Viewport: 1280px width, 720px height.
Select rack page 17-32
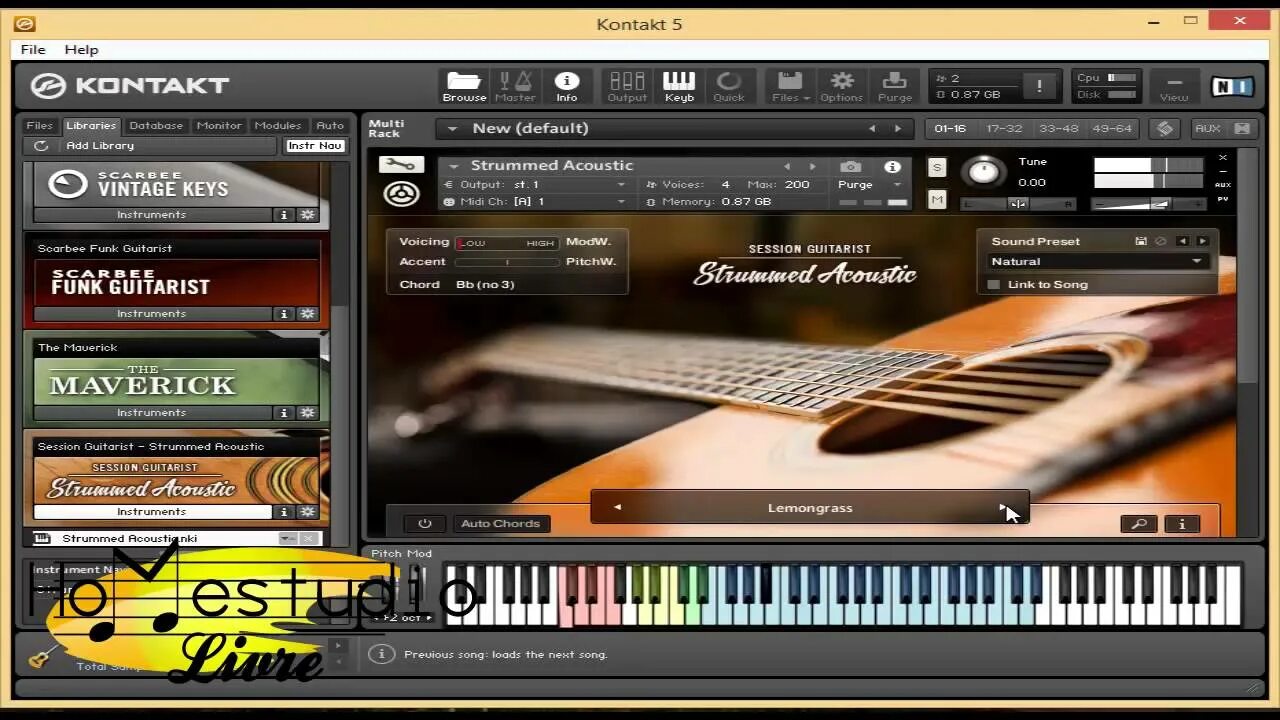(x=1004, y=129)
